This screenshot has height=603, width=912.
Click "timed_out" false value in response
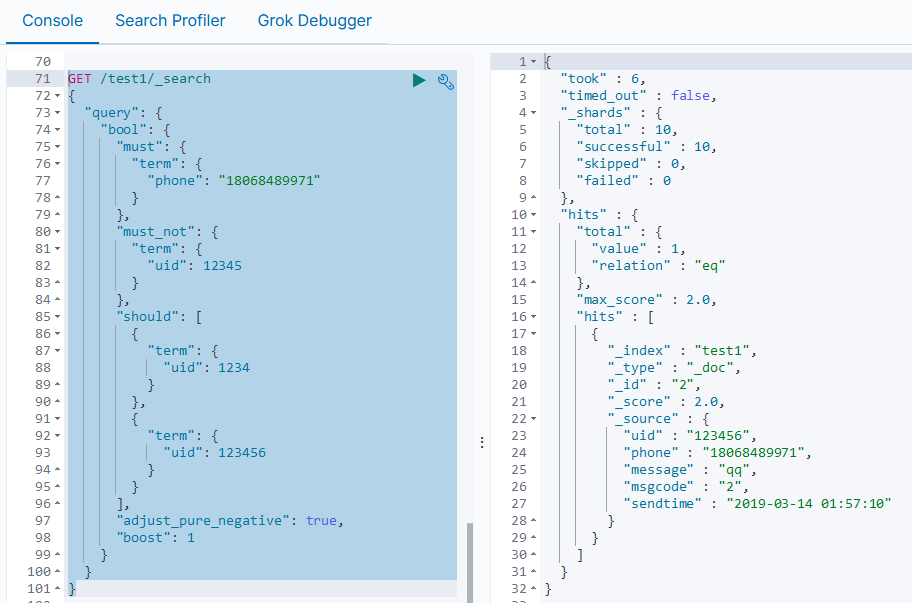690,95
